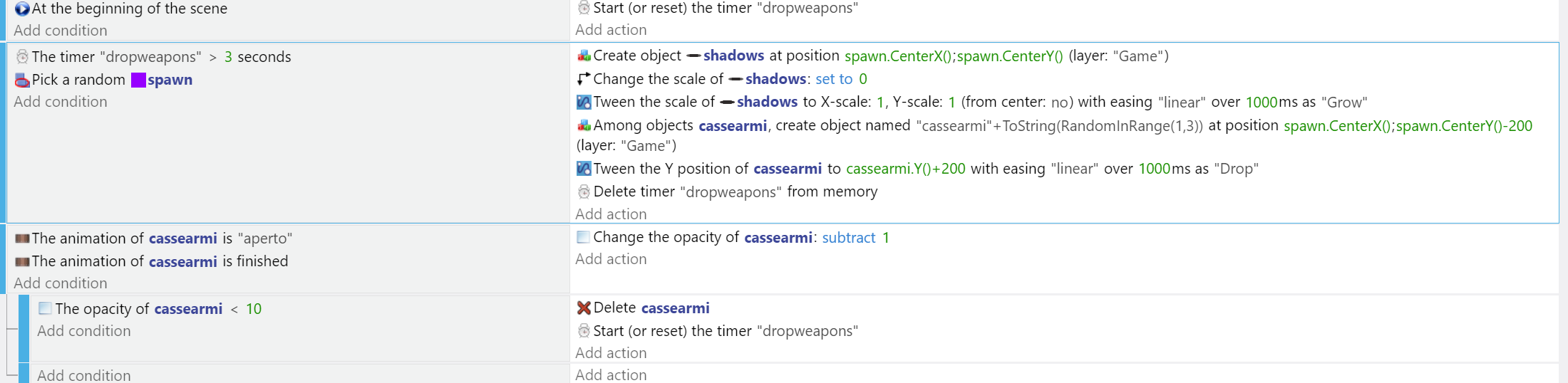The height and width of the screenshot is (383, 1568).
Task: Select 'Add action' below Delete timer dropweapons
Action: [611, 214]
